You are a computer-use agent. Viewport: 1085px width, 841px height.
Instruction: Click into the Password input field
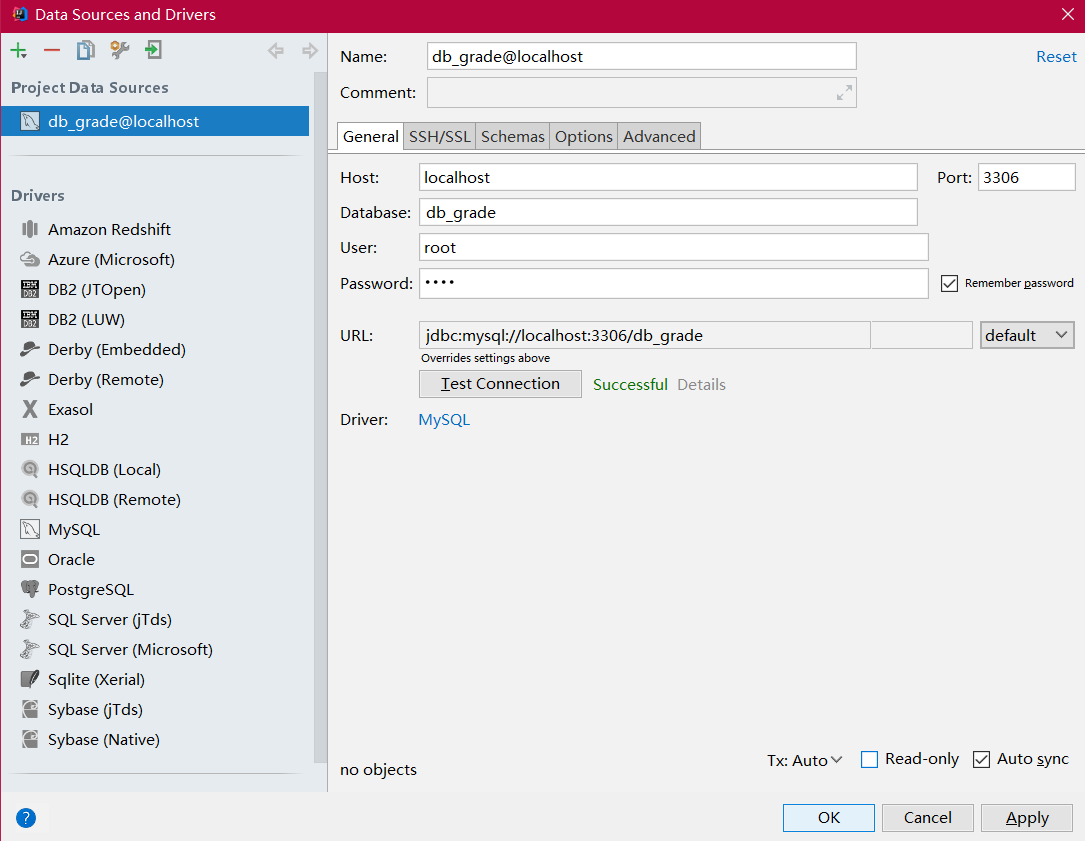(673, 283)
